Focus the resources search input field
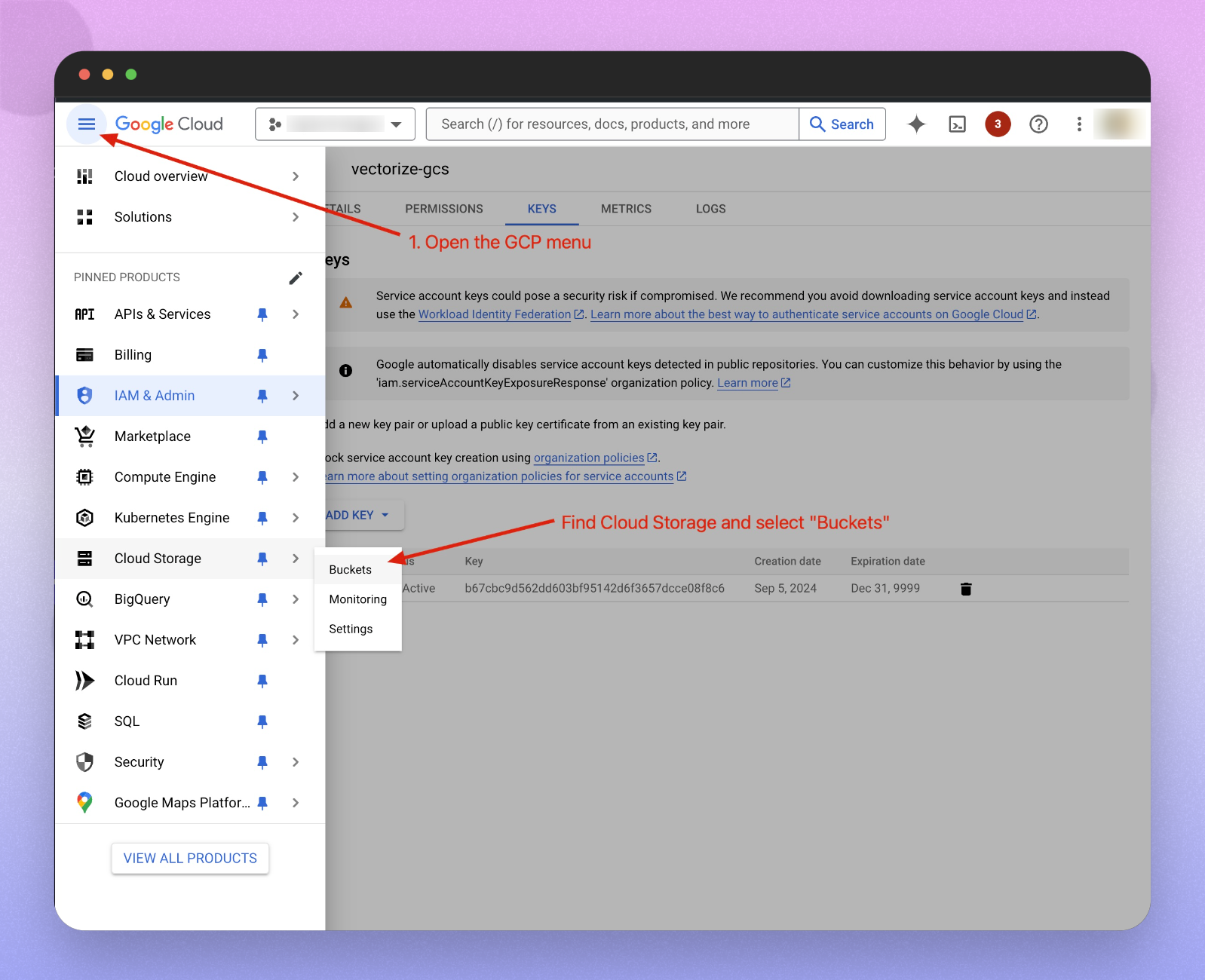Viewport: 1205px width, 980px height. [x=612, y=124]
